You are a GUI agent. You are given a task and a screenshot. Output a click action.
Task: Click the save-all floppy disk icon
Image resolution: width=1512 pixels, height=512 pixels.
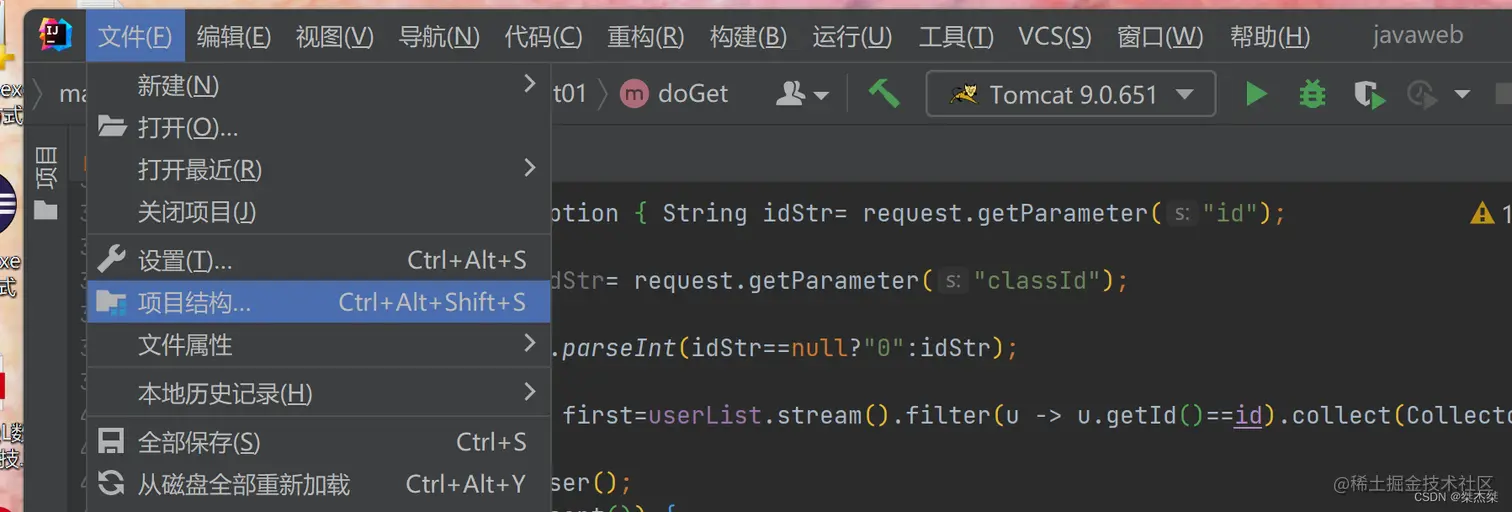[111, 442]
